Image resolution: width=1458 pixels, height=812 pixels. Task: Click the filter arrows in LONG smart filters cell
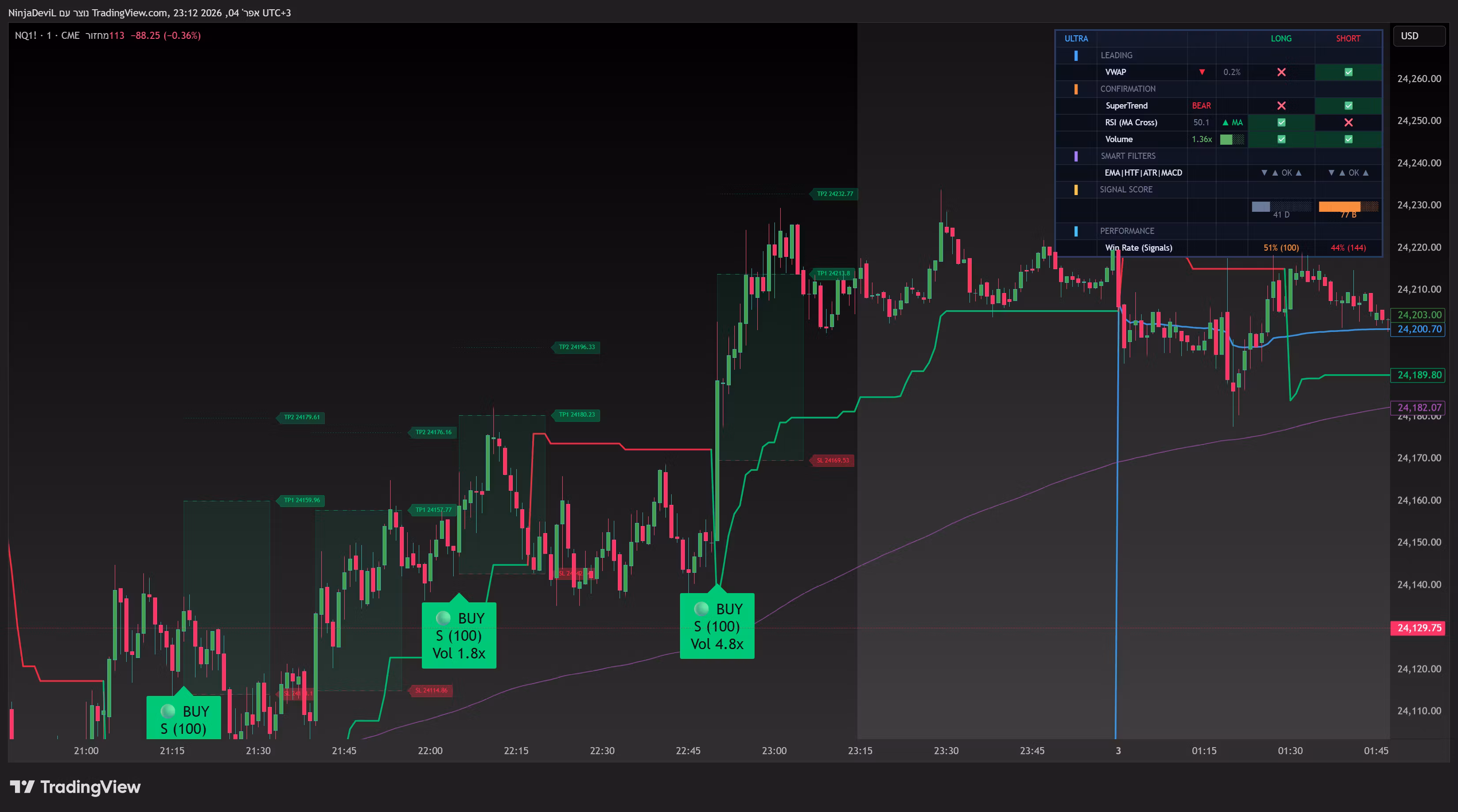1281,173
